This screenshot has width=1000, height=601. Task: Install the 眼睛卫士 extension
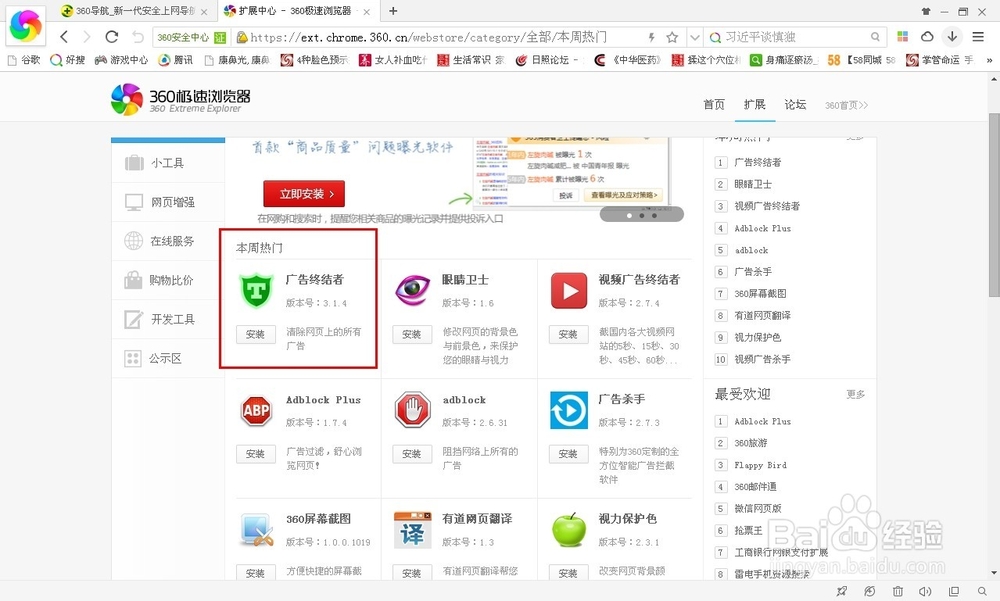coord(411,334)
